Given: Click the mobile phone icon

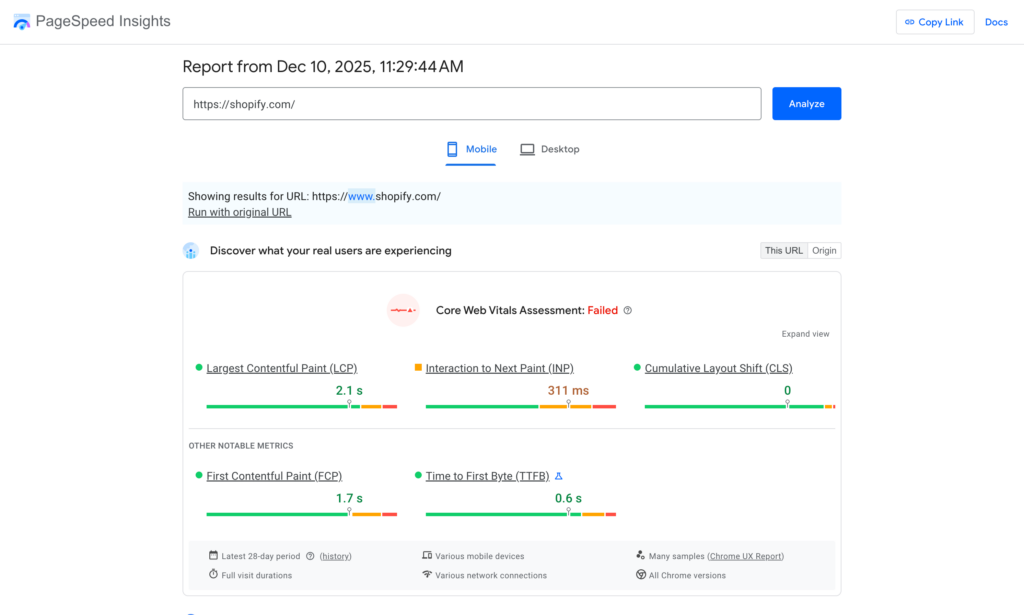Looking at the screenshot, I should coord(452,150).
